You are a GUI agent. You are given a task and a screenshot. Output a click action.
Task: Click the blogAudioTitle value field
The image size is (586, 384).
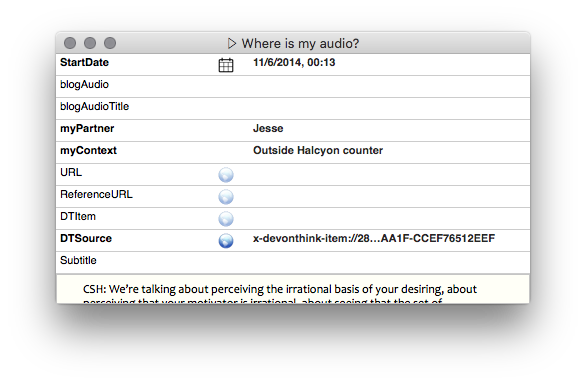(x=389, y=108)
